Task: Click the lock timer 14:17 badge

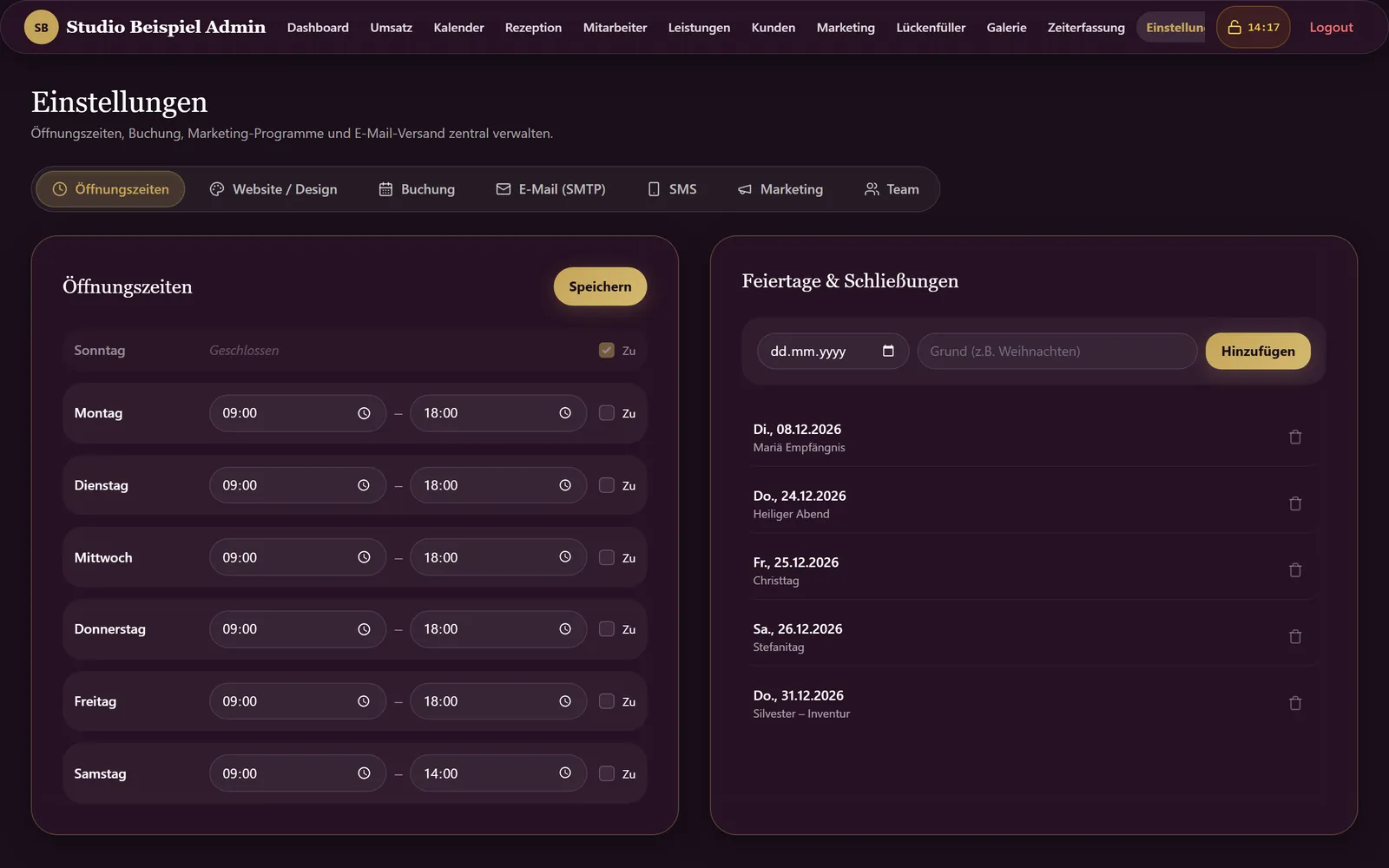Action: click(1253, 27)
